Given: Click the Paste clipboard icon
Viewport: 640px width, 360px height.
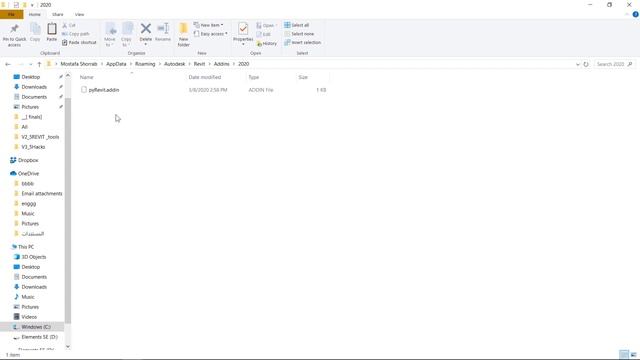Looking at the screenshot, I should 52,29.
